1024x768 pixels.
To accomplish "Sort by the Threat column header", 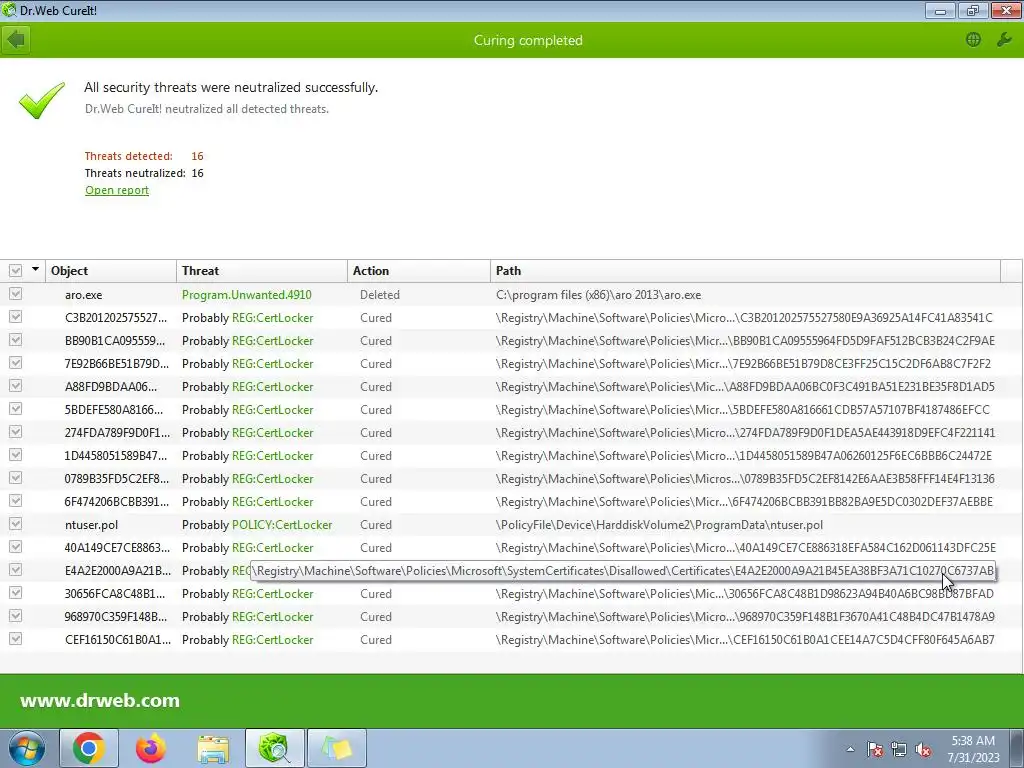I will 261,270.
